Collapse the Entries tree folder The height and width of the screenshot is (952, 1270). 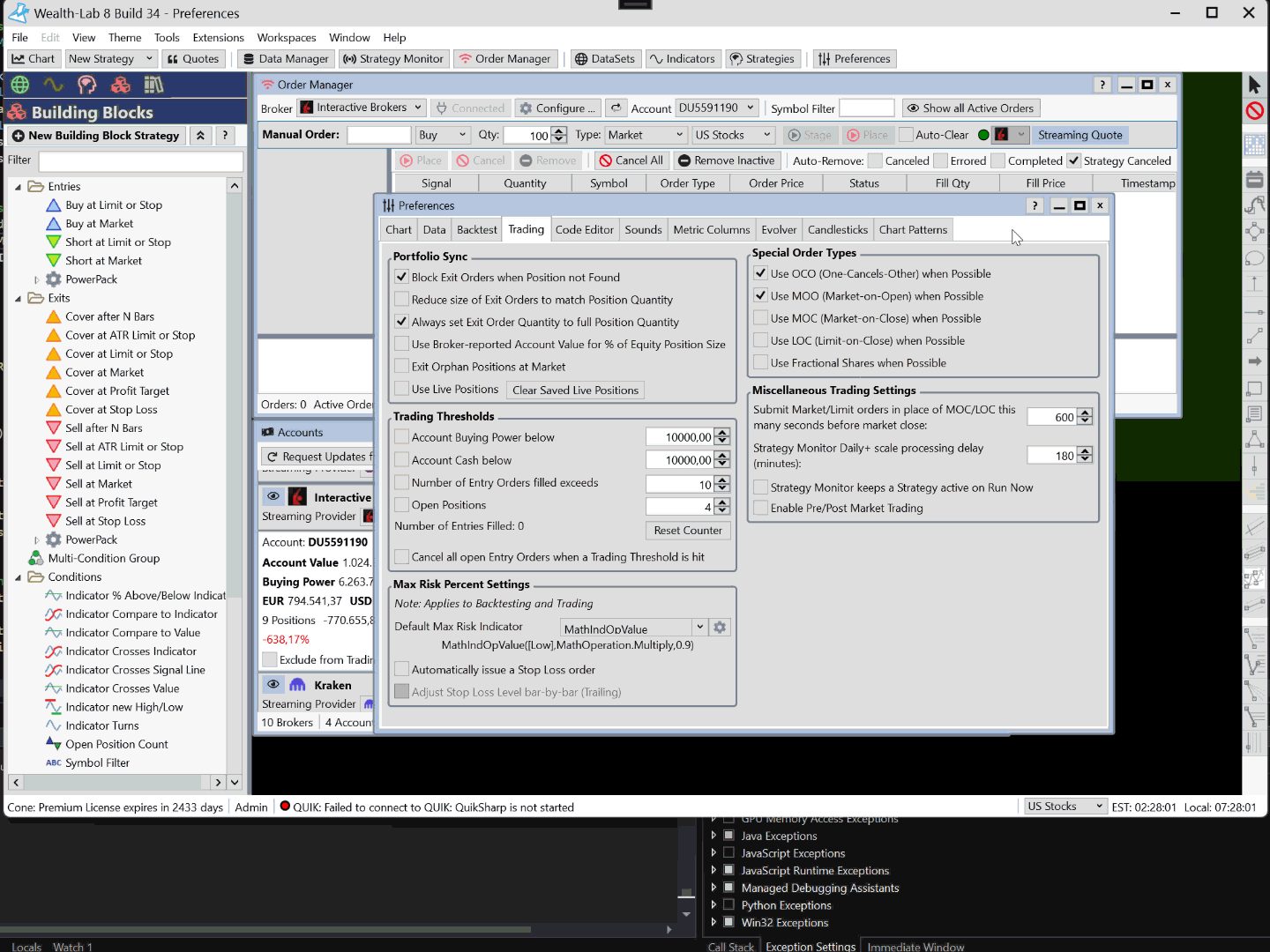click(x=18, y=187)
